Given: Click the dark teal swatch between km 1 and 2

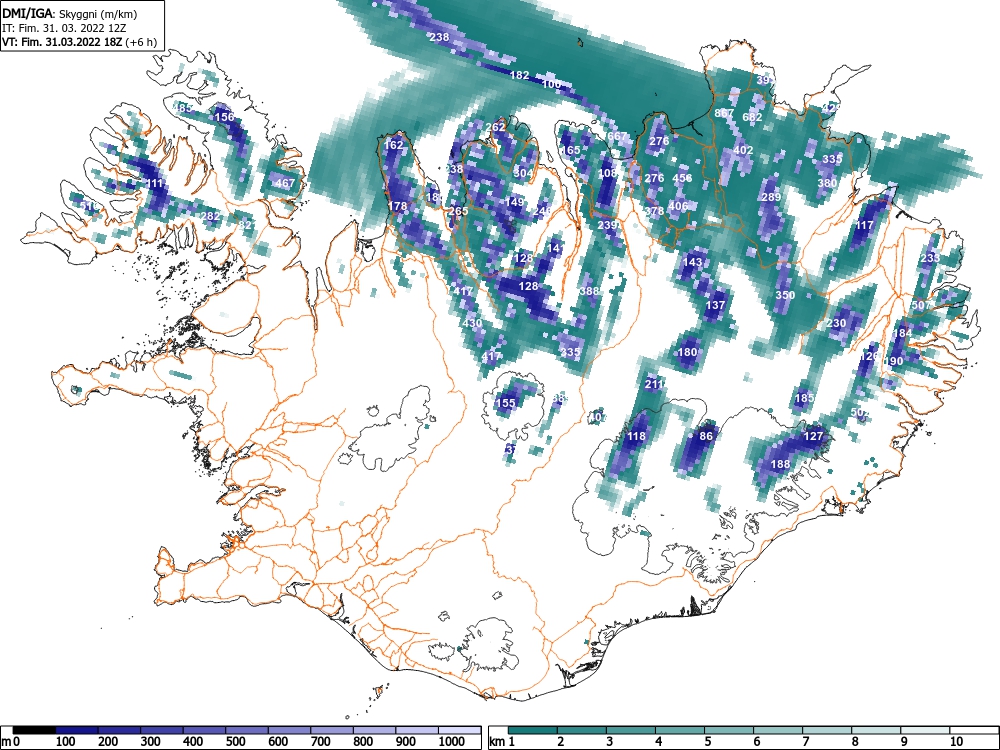Looking at the screenshot, I should 533,730.
